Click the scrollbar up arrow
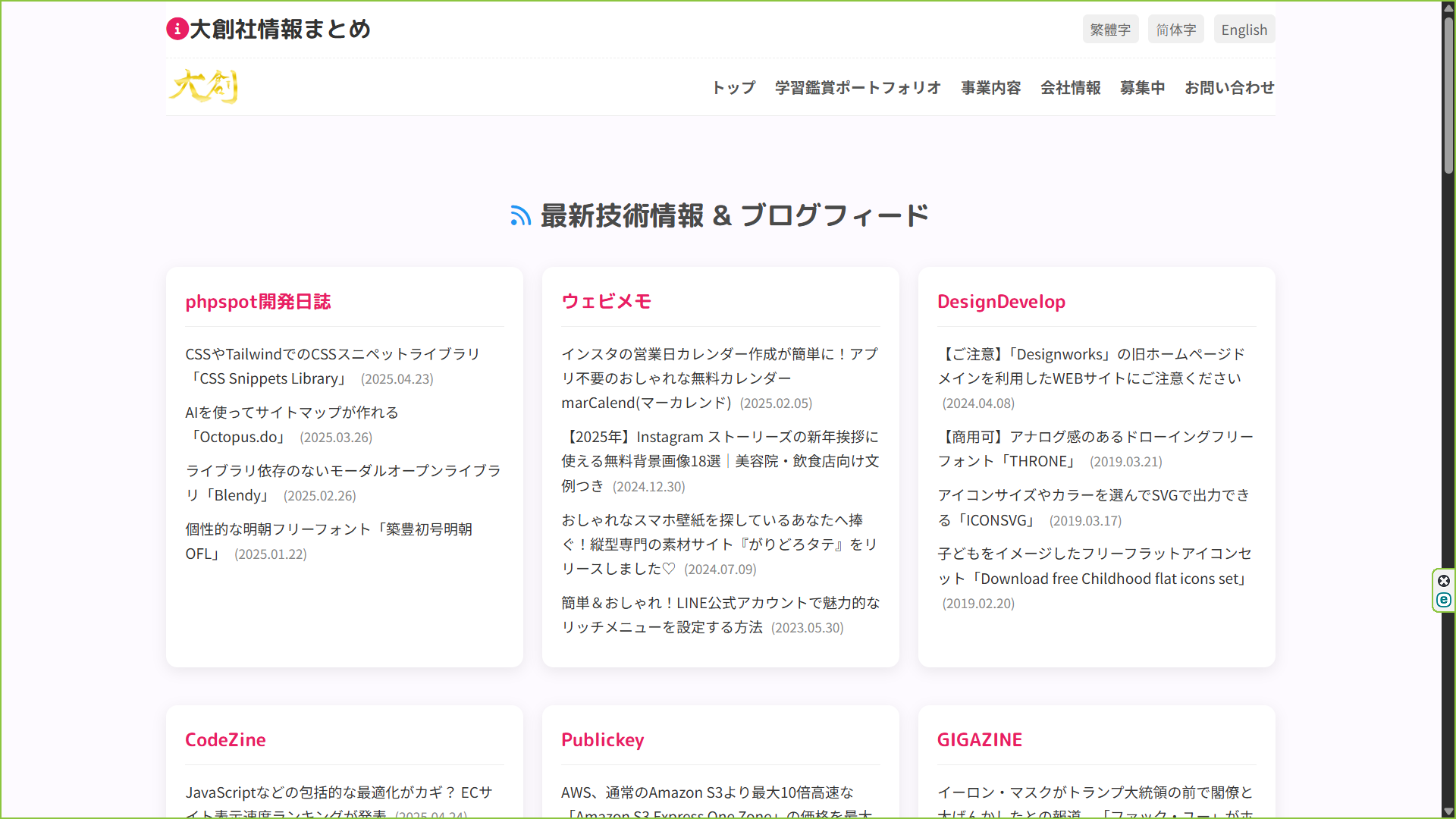 coord(1448,7)
